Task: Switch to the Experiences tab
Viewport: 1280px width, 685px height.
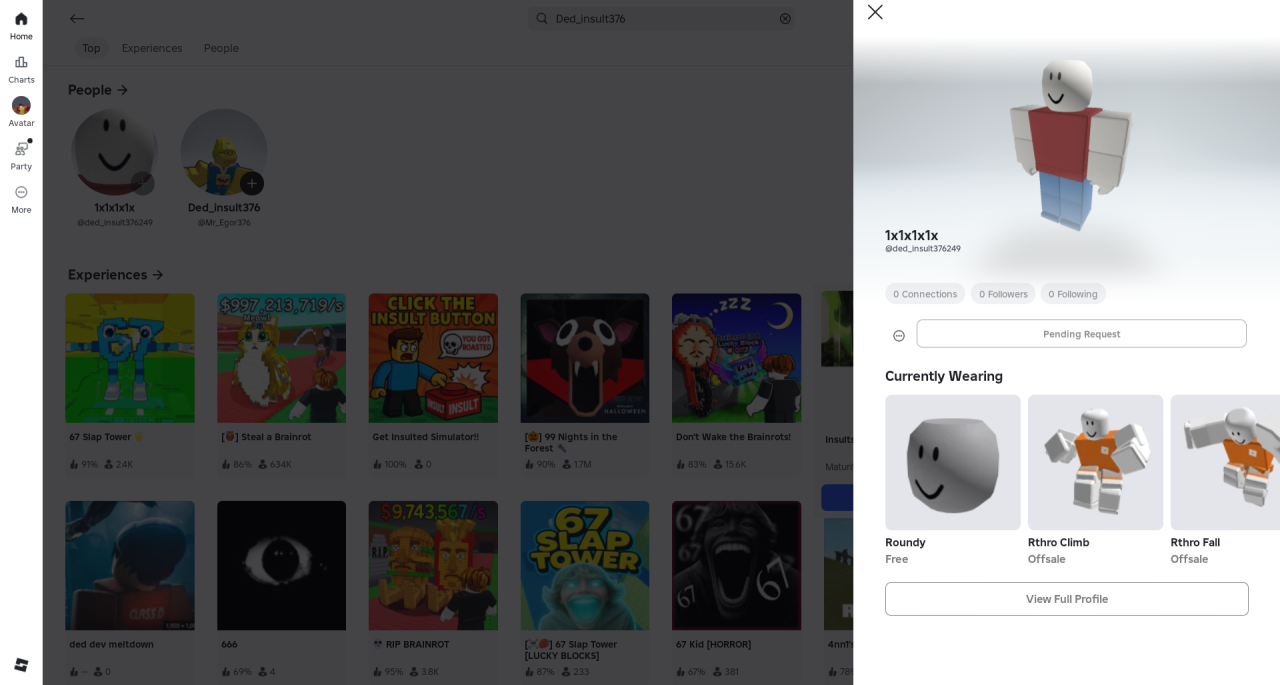Action: click(x=152, y=48)
